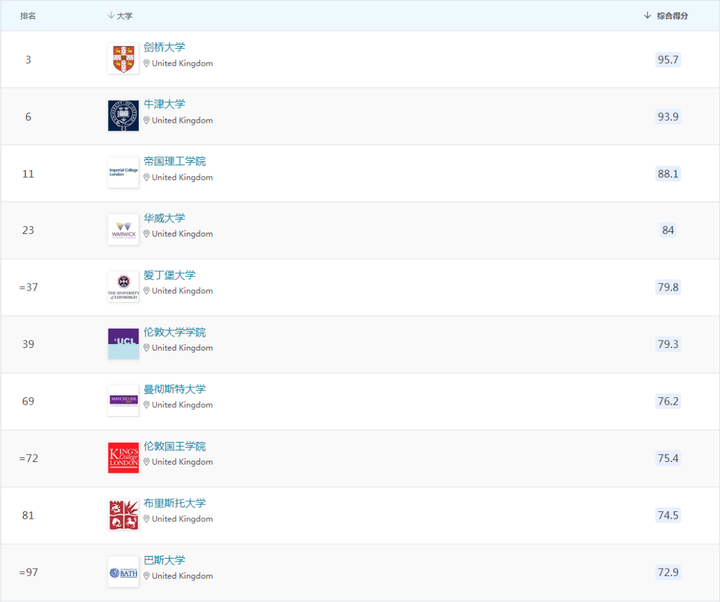Click the 排名 column header

tap(28, 16)
